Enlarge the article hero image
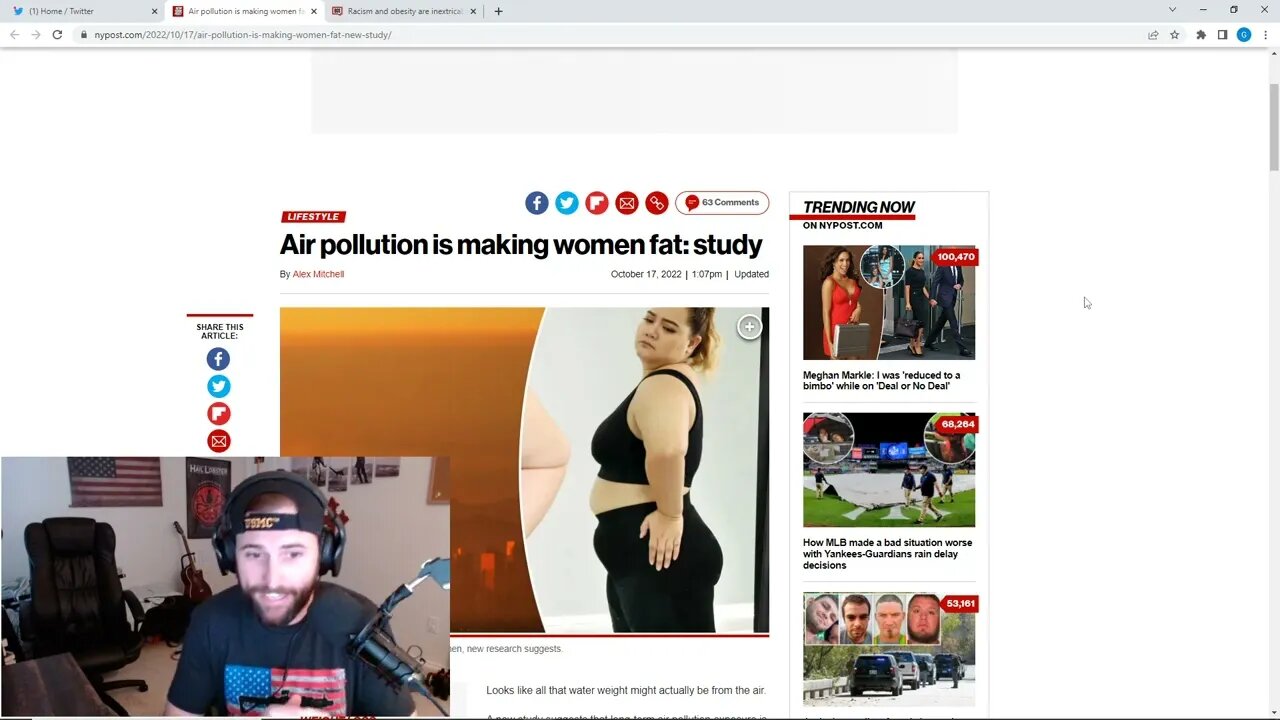This screenshot has height=720, width=1280. click(749, 327)
